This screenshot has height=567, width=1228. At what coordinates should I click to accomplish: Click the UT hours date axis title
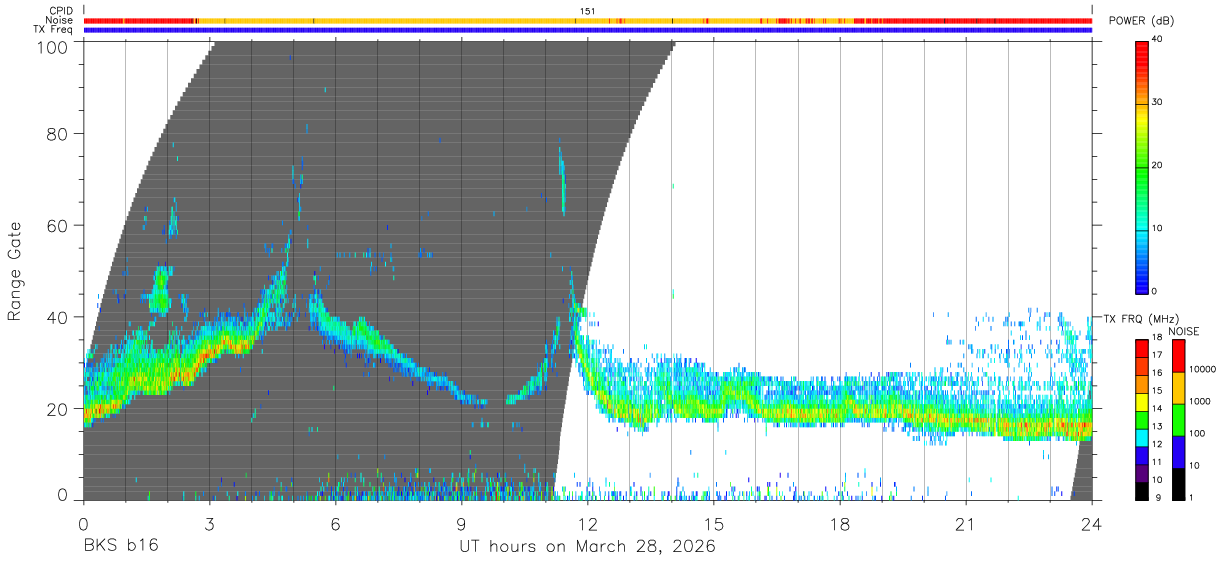[x=587, y=546]
